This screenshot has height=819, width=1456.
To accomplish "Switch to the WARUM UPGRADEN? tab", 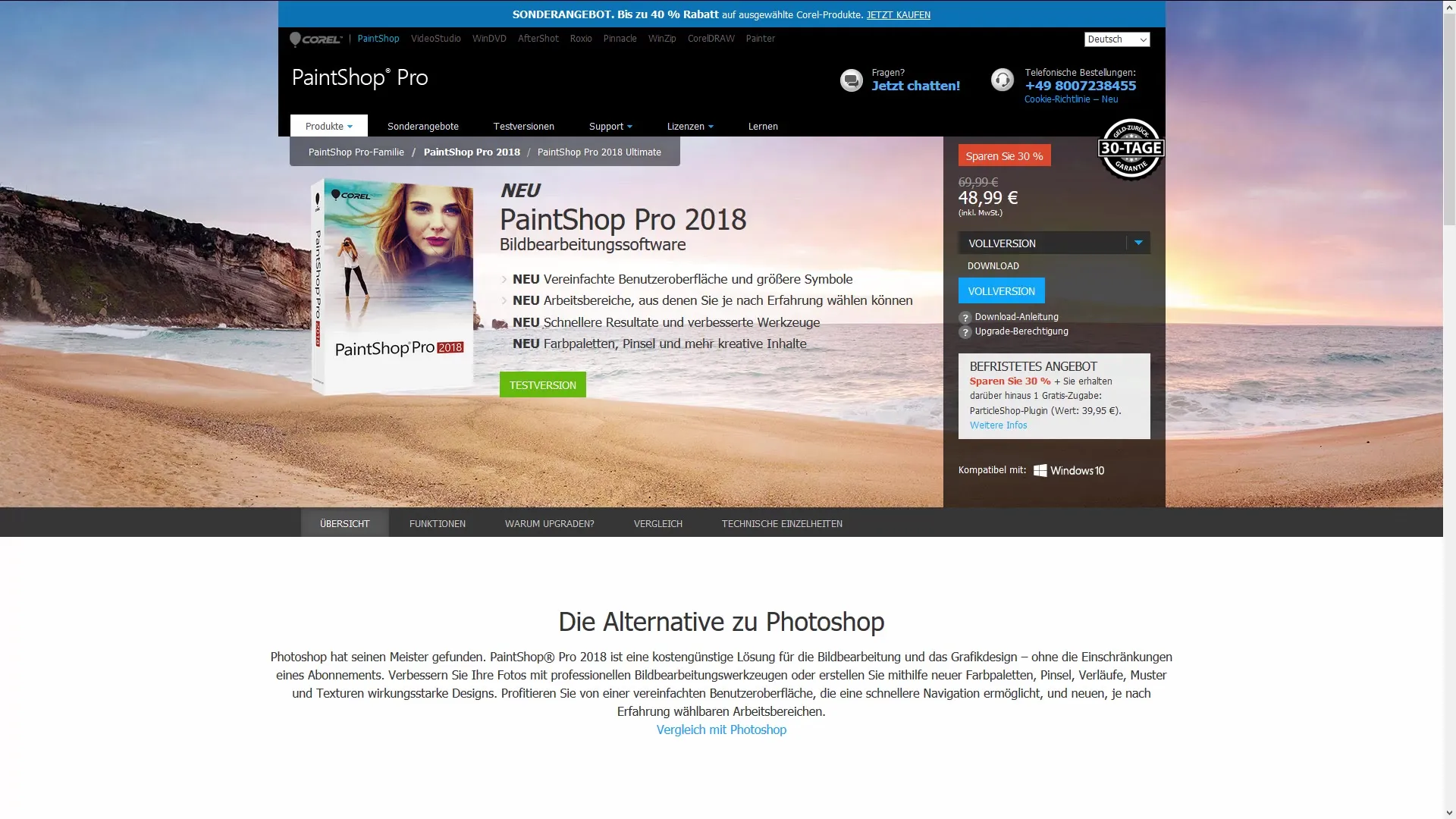I will coord(550,523).
